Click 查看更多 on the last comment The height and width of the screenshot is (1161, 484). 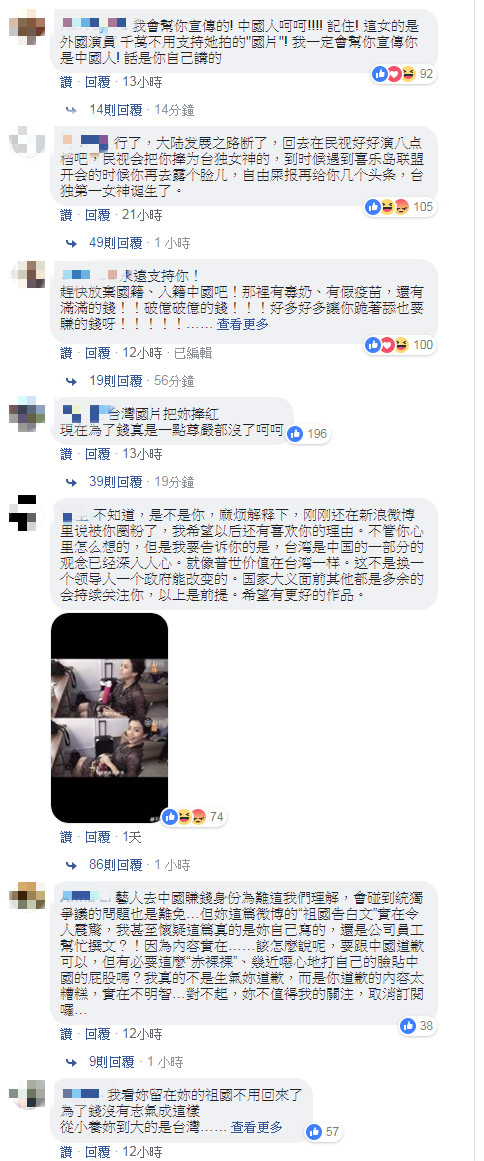pyautogui.click(x=257, y=1127)
